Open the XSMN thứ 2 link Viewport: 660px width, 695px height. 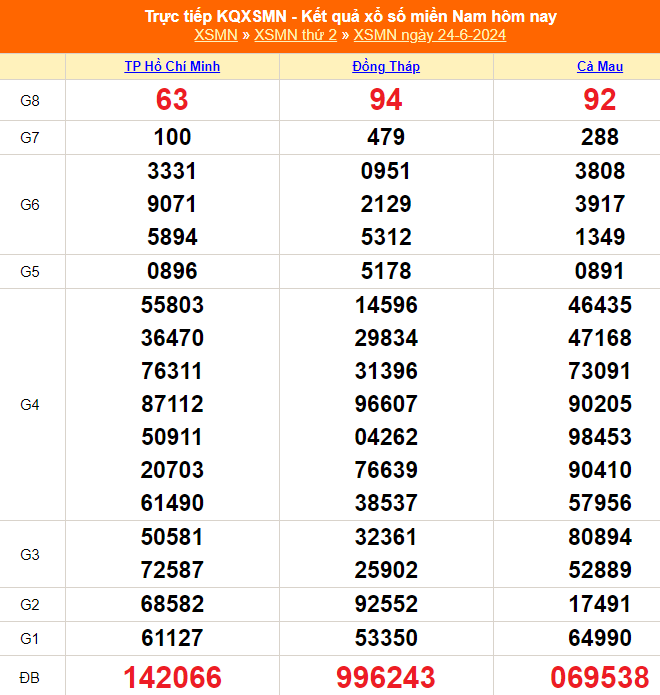[x=295, y=35]
